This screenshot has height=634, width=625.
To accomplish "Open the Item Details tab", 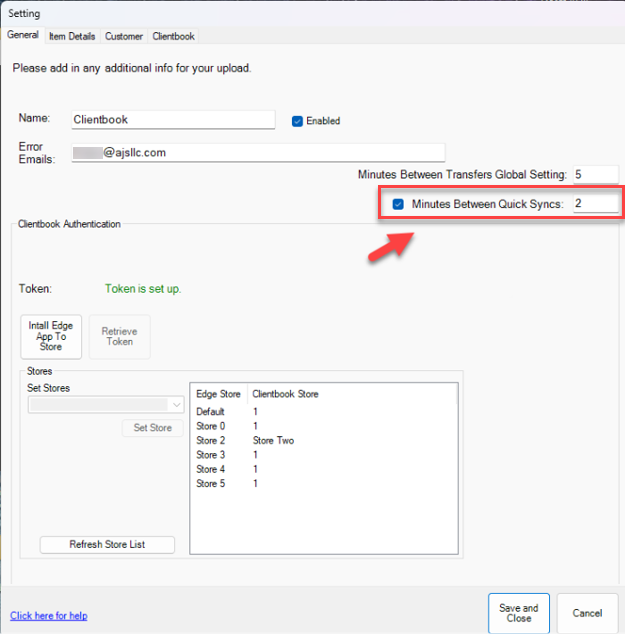I will pos(72,36).
